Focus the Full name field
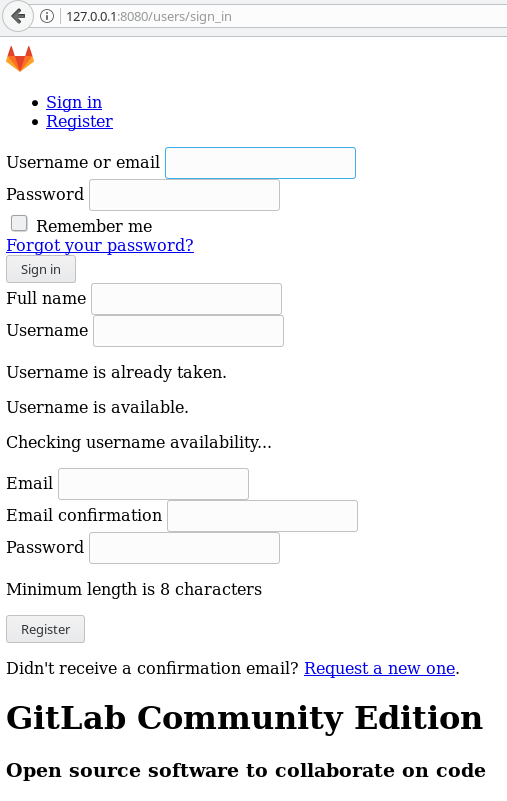Screen dimensions: 507x801 pyautogui.click(x=187, y=299)
